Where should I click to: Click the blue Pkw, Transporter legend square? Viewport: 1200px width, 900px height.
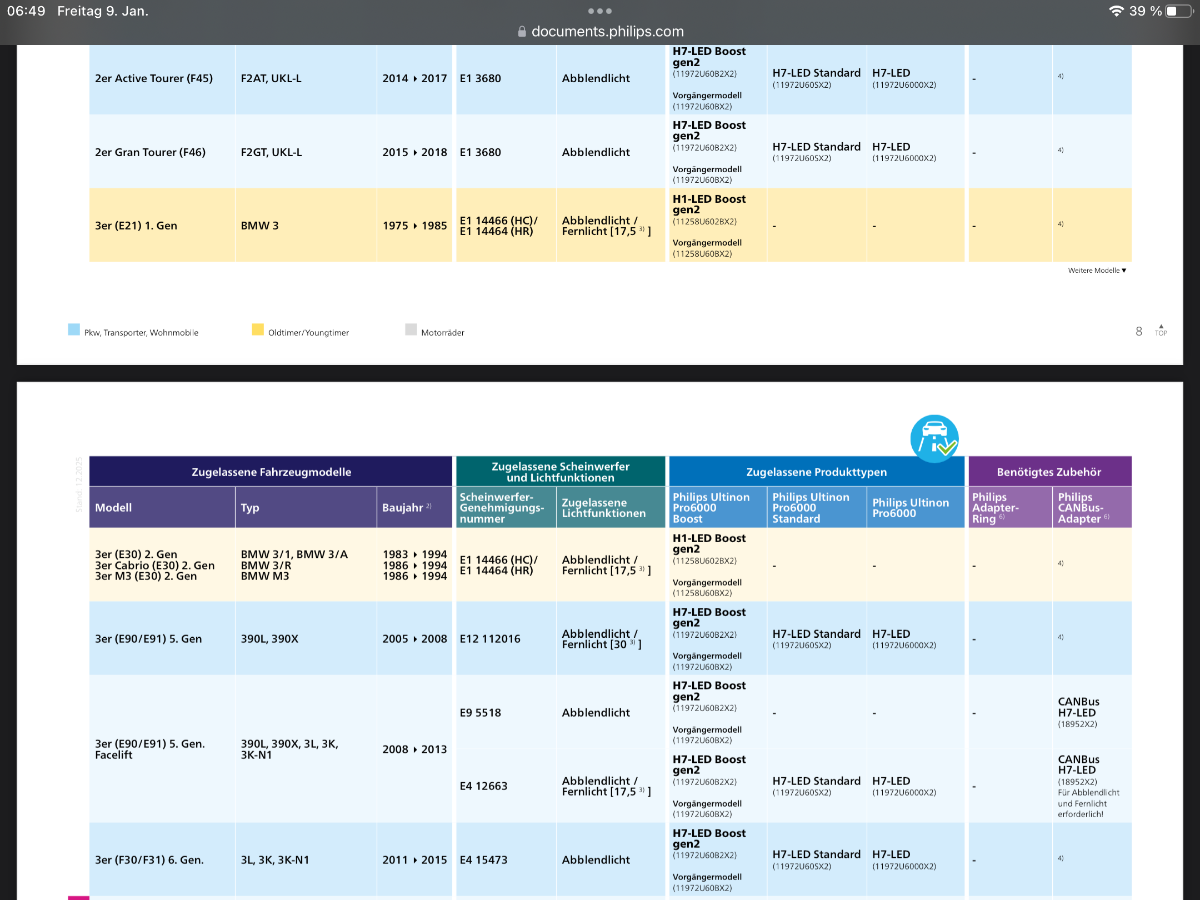(74, 329)
